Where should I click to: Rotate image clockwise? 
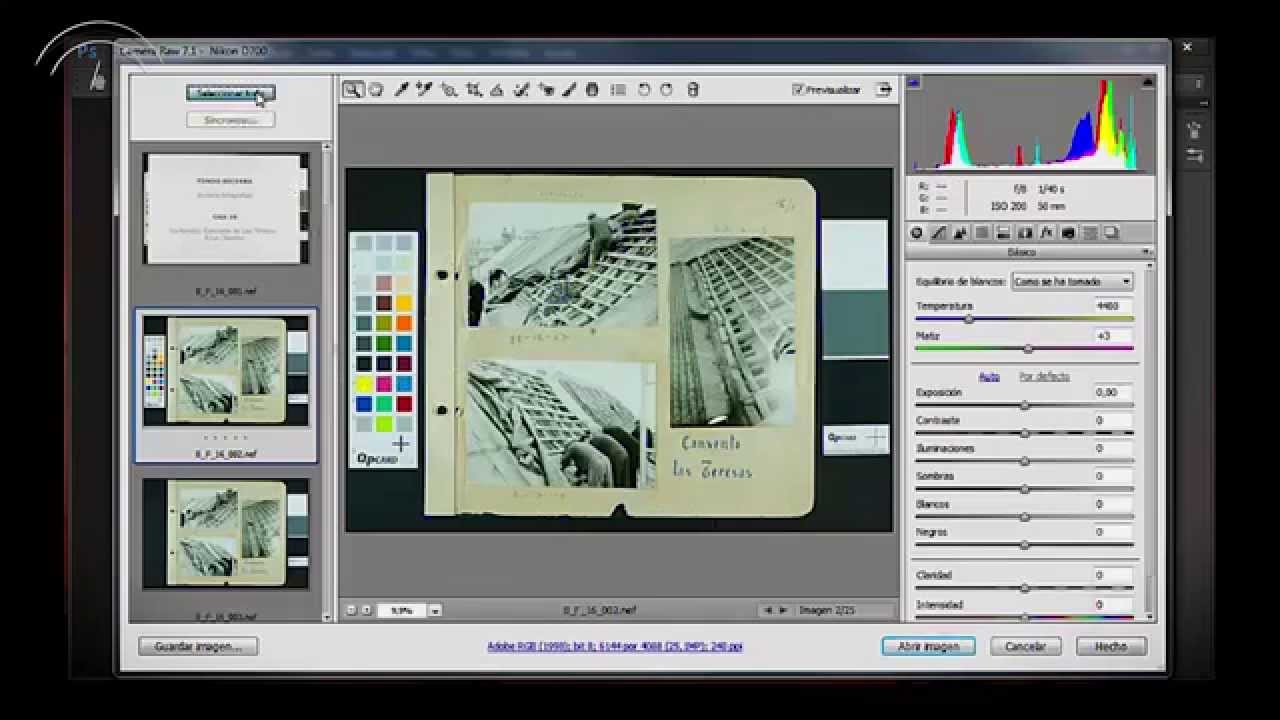coord(667,90)
